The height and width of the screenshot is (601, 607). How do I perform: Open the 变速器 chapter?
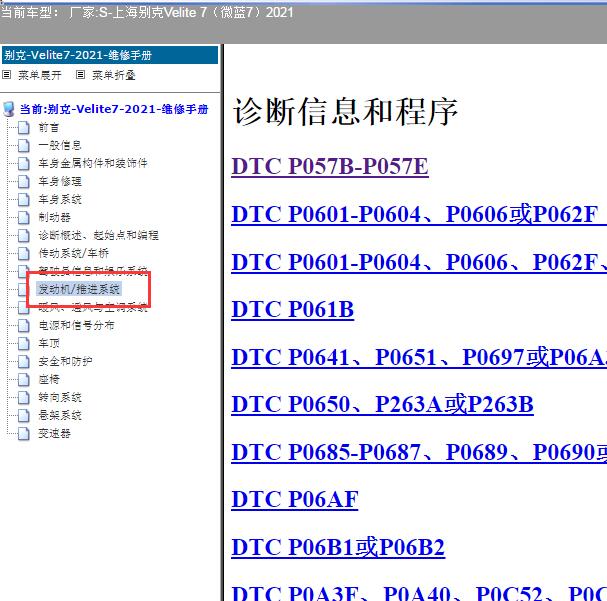coord(54,433)
